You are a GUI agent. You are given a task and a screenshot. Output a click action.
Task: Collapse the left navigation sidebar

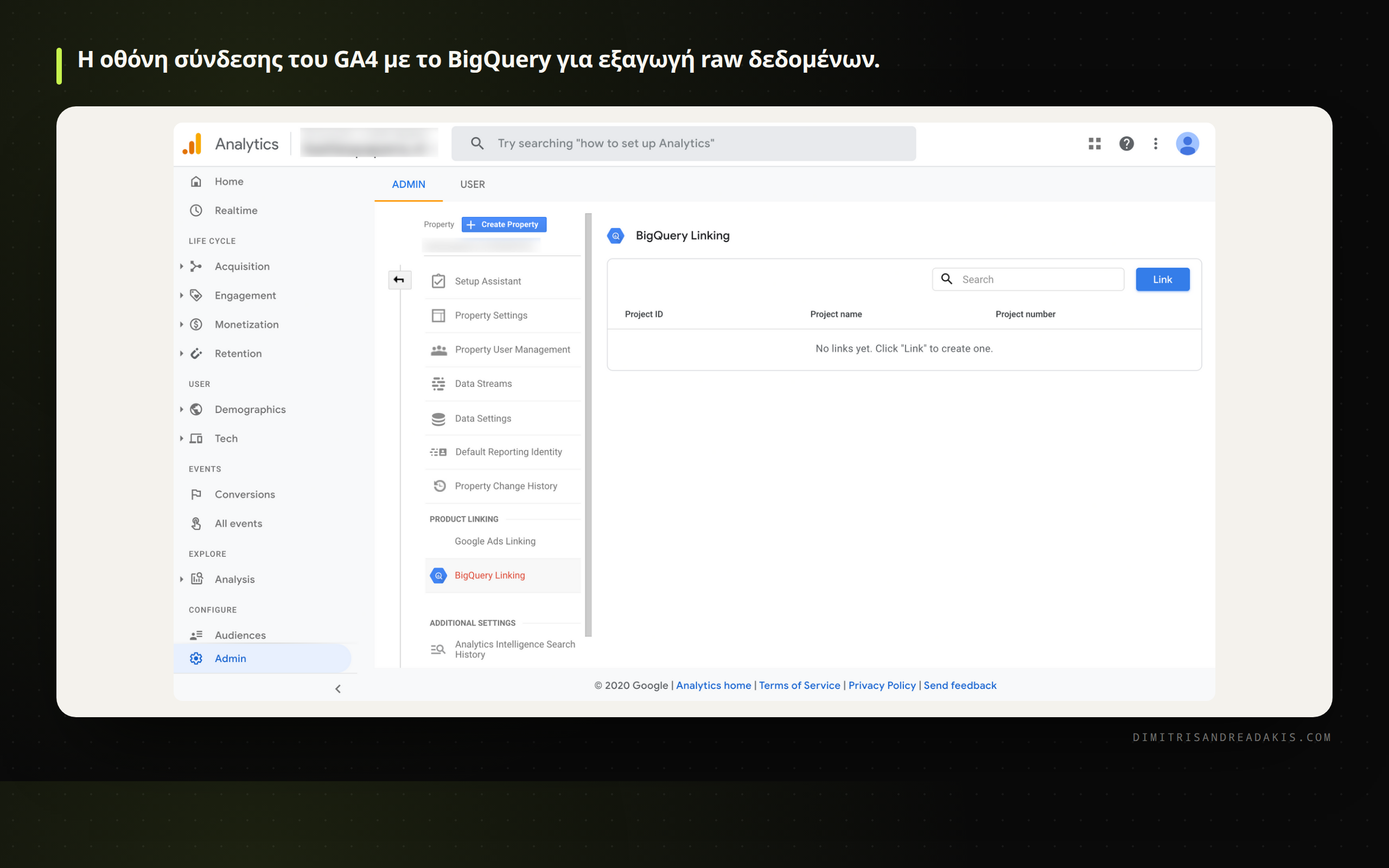click(338, 689)
